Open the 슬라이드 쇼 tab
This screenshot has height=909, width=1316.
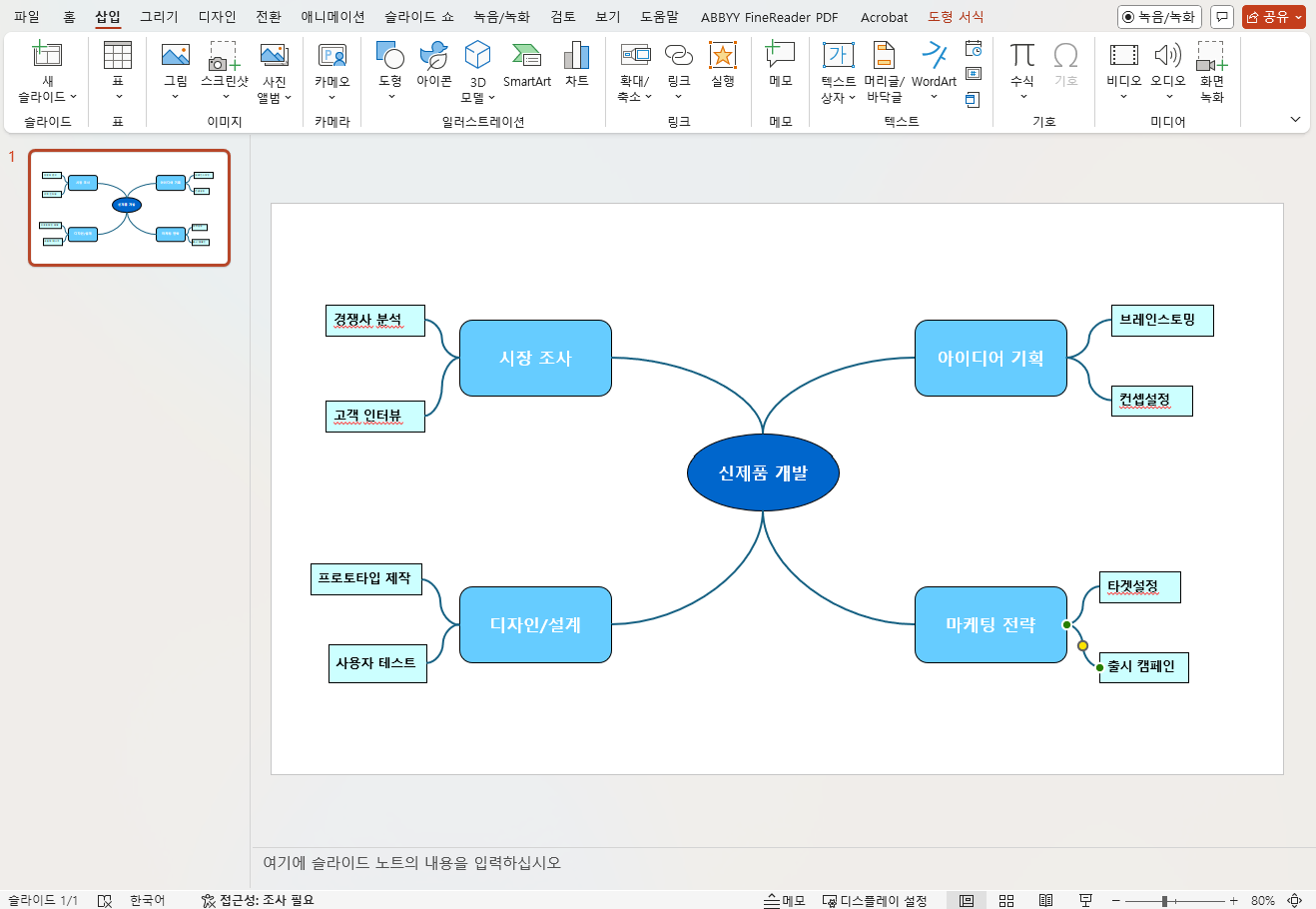coord(419,17)
